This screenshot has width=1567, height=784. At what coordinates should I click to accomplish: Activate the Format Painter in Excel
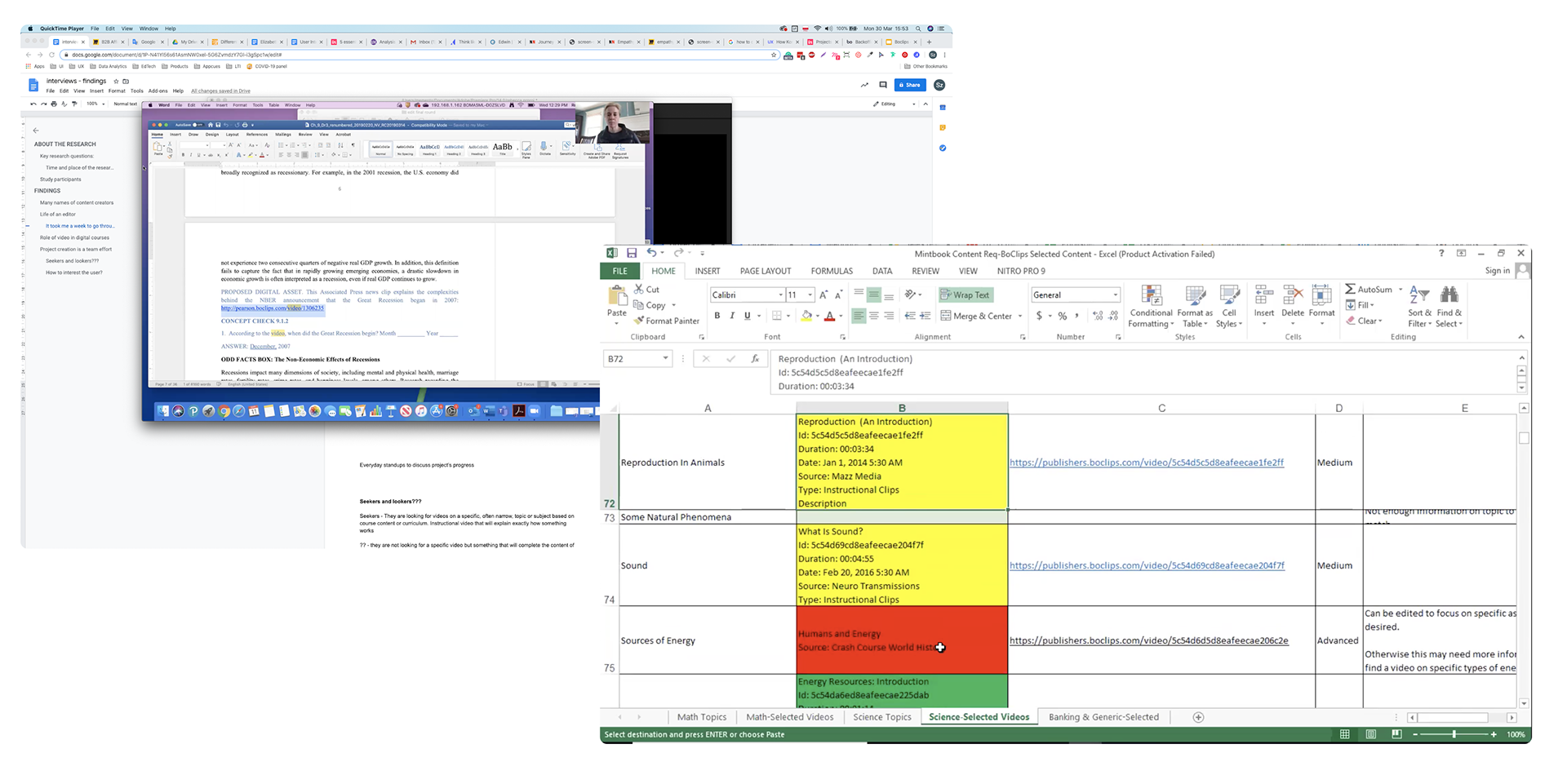pos(667,321)
